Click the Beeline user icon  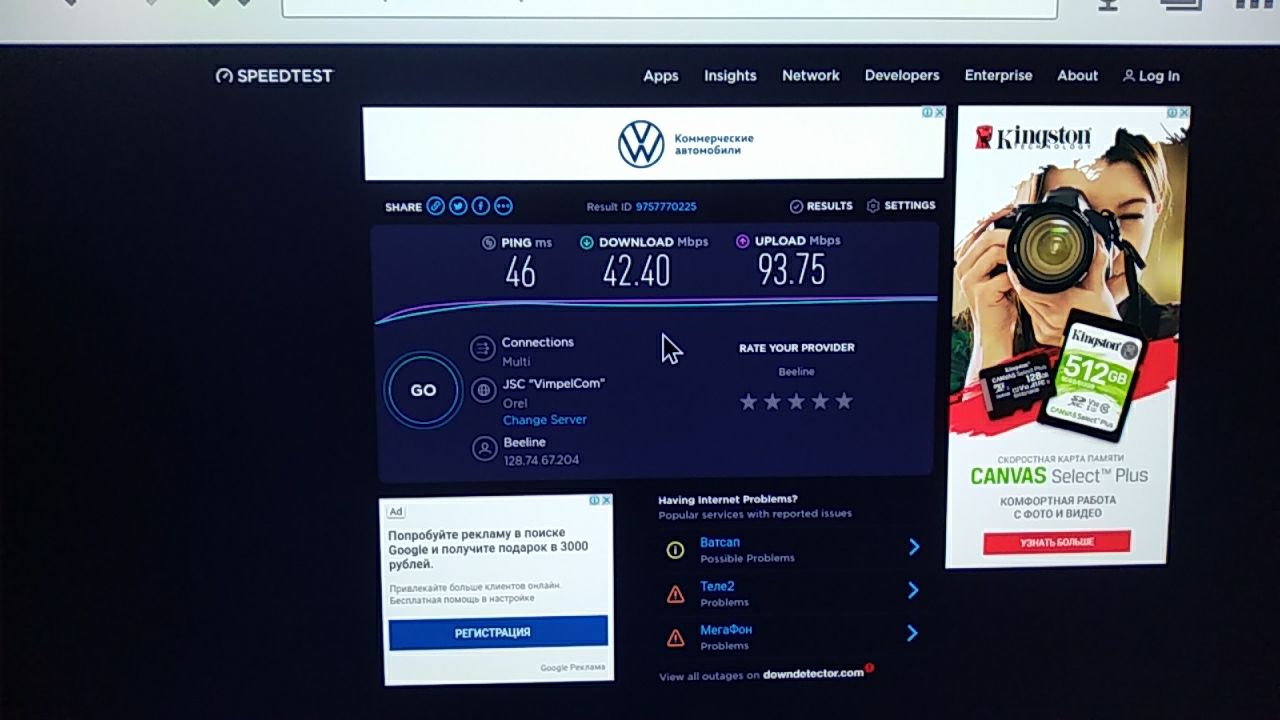coord(484,448)
